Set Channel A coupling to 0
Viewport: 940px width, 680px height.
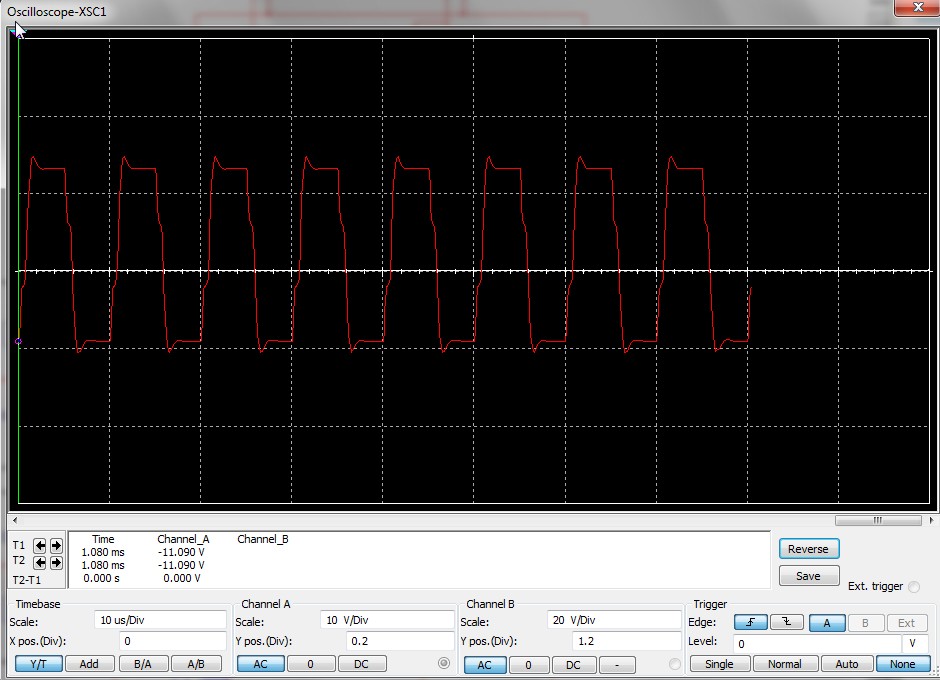pyautogui.click(x=310, y=664)
